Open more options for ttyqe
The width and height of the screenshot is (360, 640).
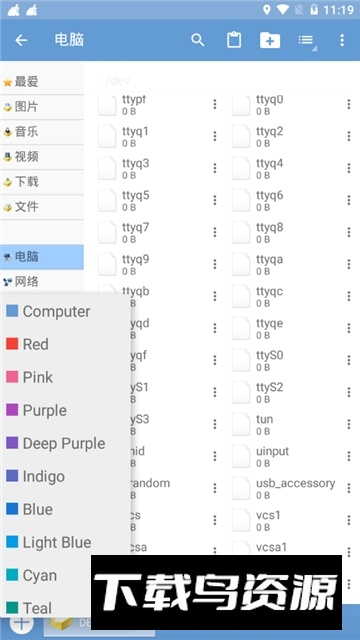point(349,328)
